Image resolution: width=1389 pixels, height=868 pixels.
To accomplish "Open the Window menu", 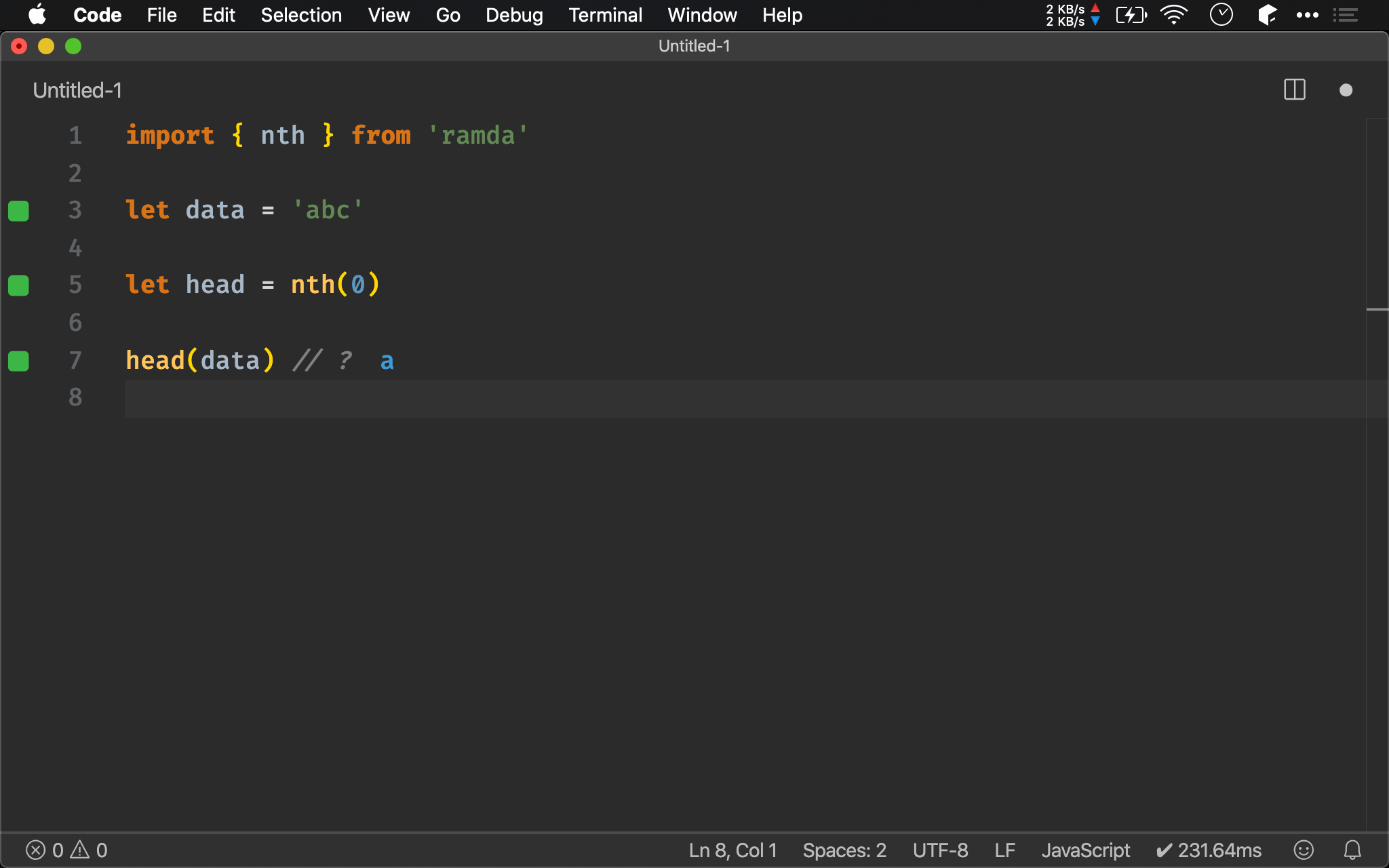I will [x=702, y=15].
